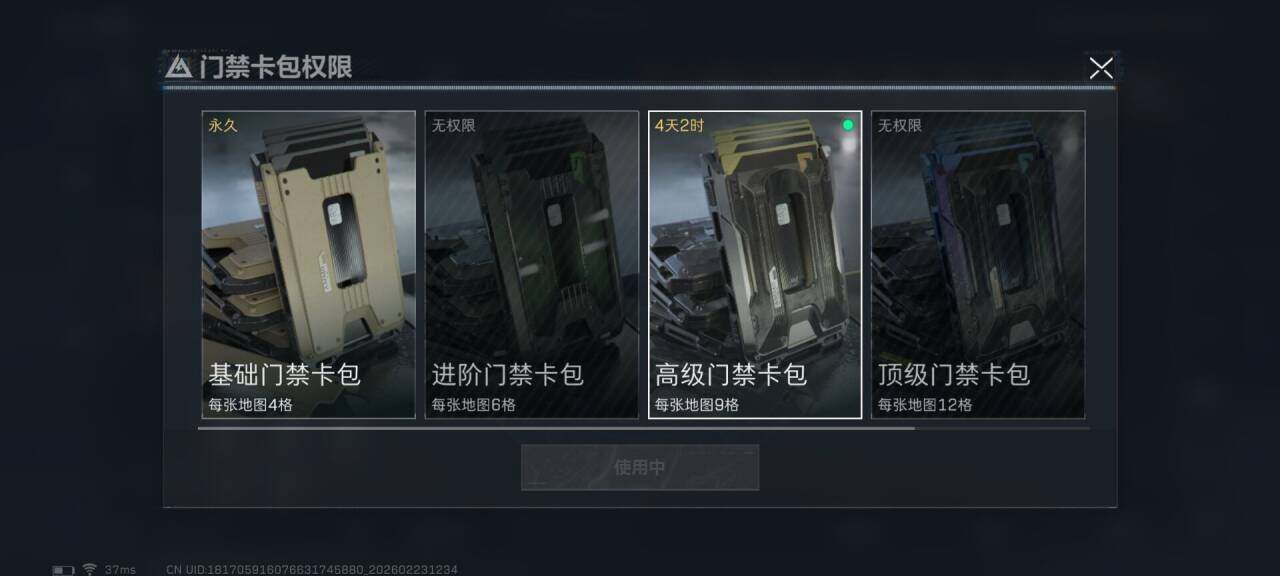
Task: Click the 使用中 button
Action: [640, 467]
